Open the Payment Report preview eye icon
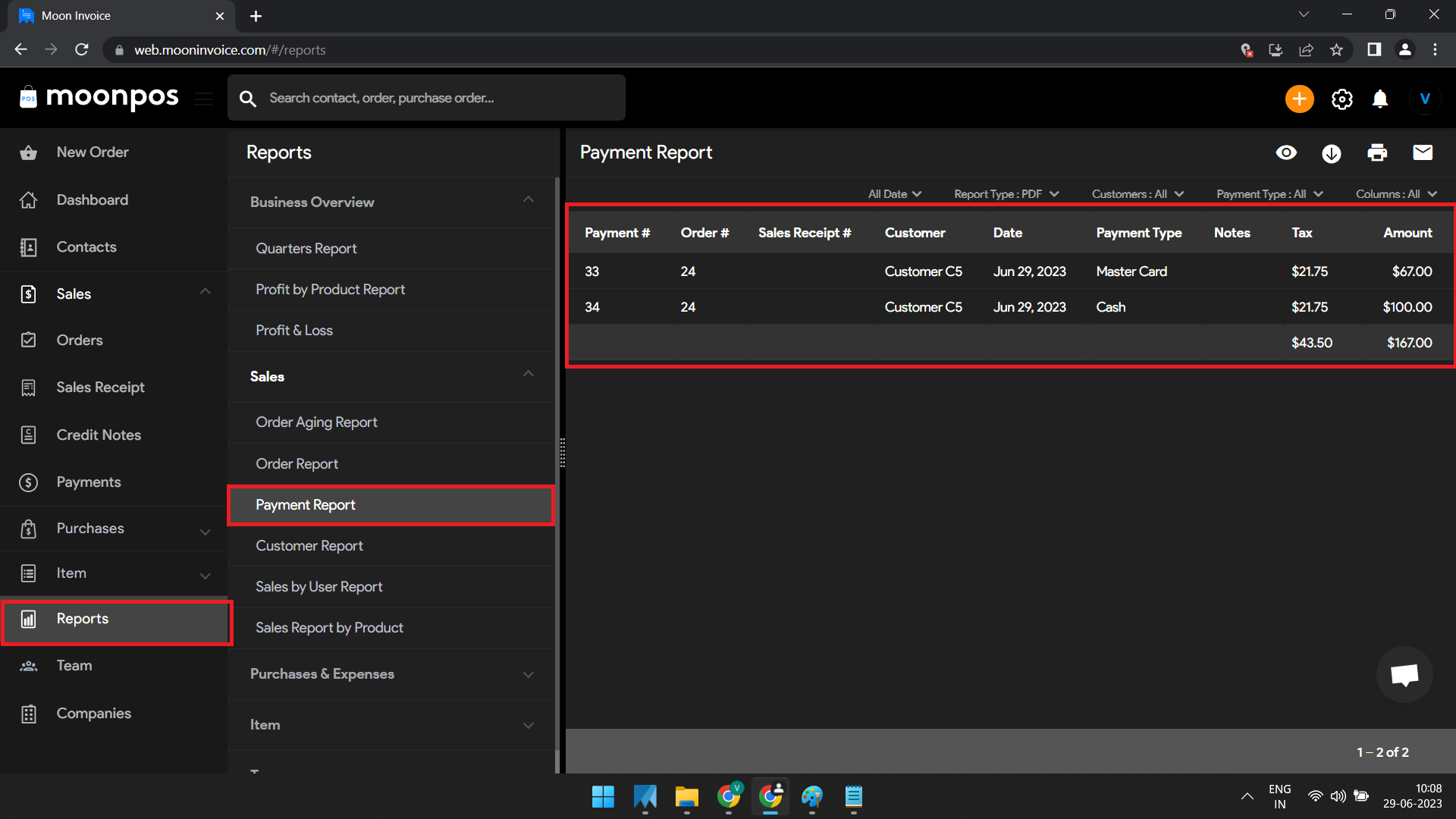The width and height of the screenshot is (1456, 819). [1286, 152]
